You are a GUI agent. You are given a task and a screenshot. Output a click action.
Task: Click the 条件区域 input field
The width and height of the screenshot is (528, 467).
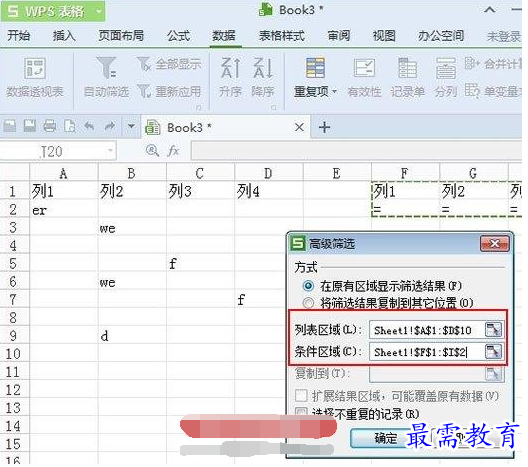pyautogui.click(x=427, y=353)
